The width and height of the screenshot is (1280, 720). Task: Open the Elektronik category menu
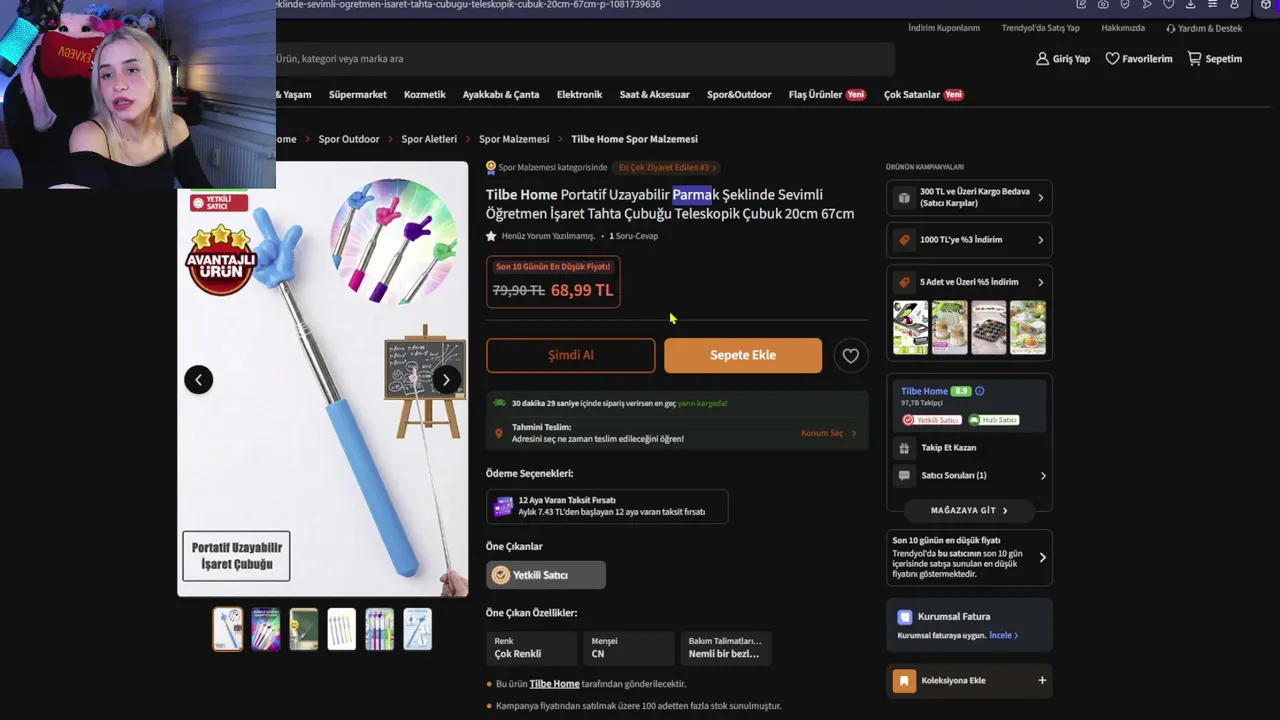[x=580, y=95]
